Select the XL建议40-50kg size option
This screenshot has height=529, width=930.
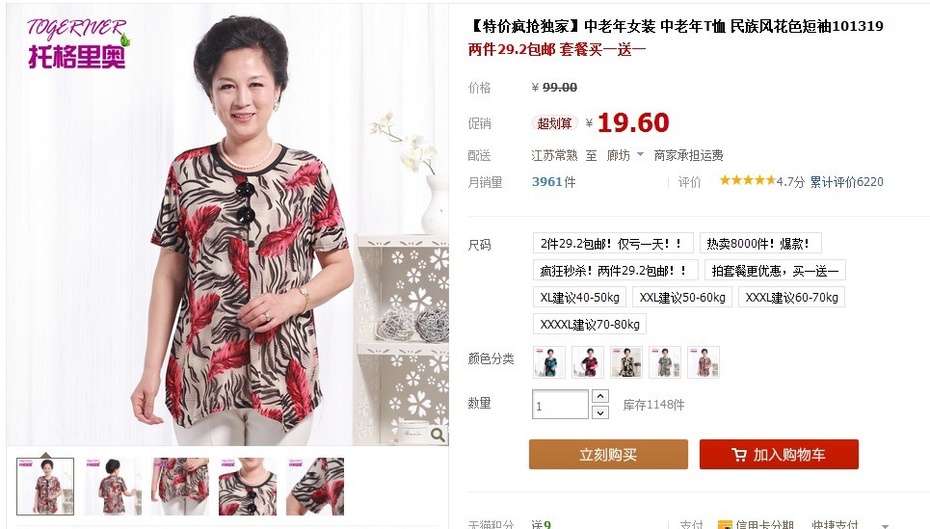(579, 297)
